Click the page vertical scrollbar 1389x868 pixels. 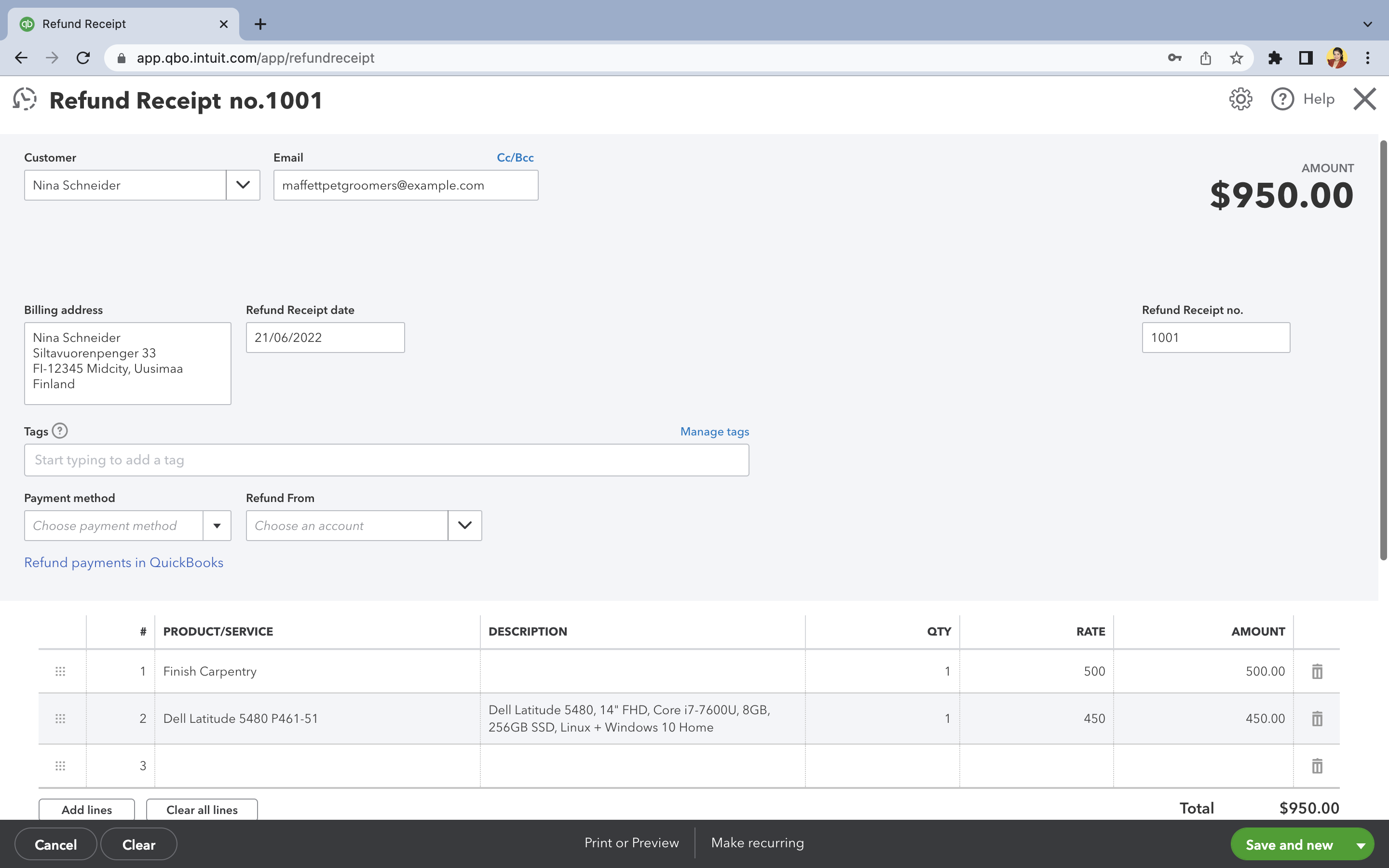coord(1383,350)
